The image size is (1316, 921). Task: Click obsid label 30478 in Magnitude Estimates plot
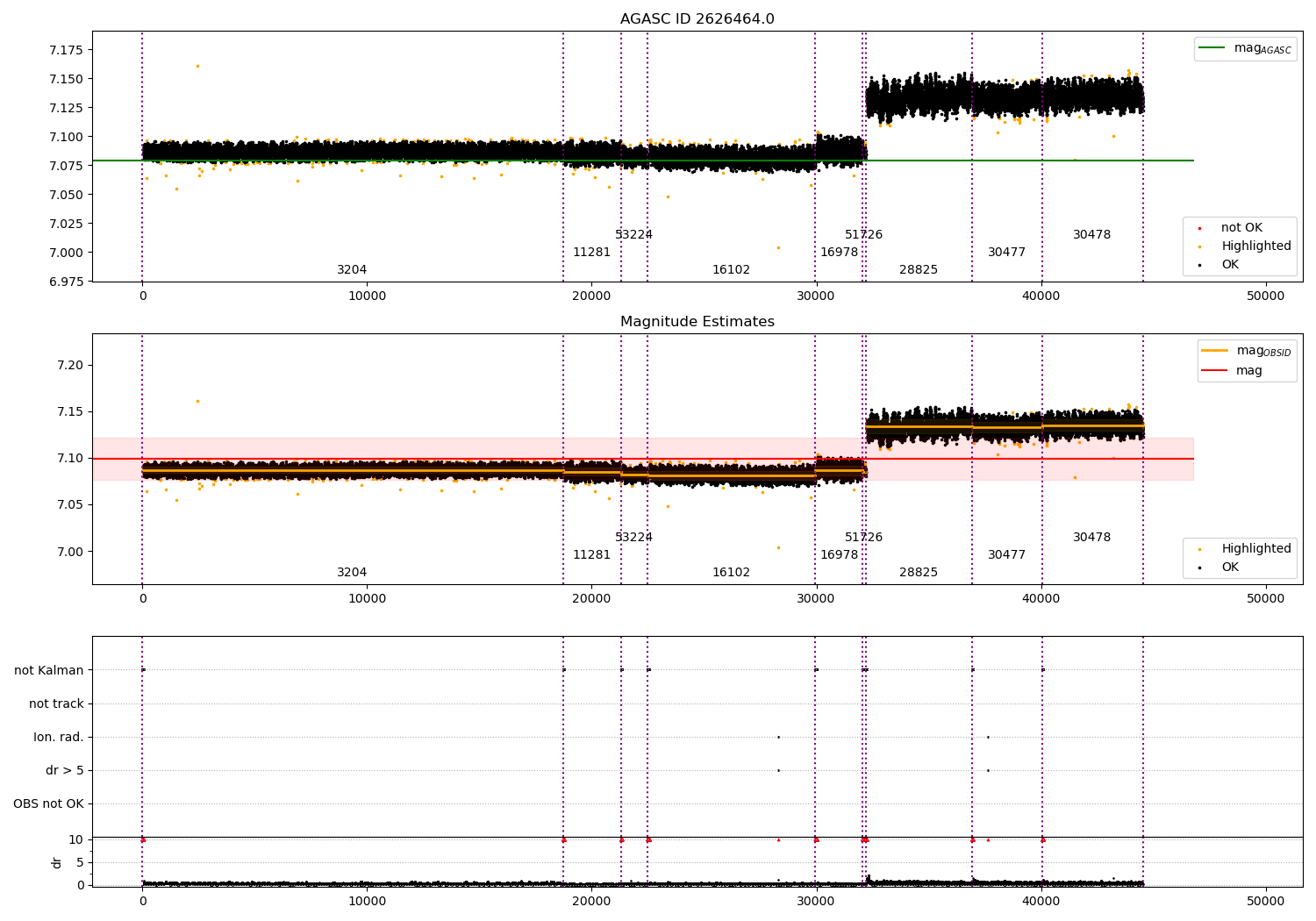coord(1091,538)
